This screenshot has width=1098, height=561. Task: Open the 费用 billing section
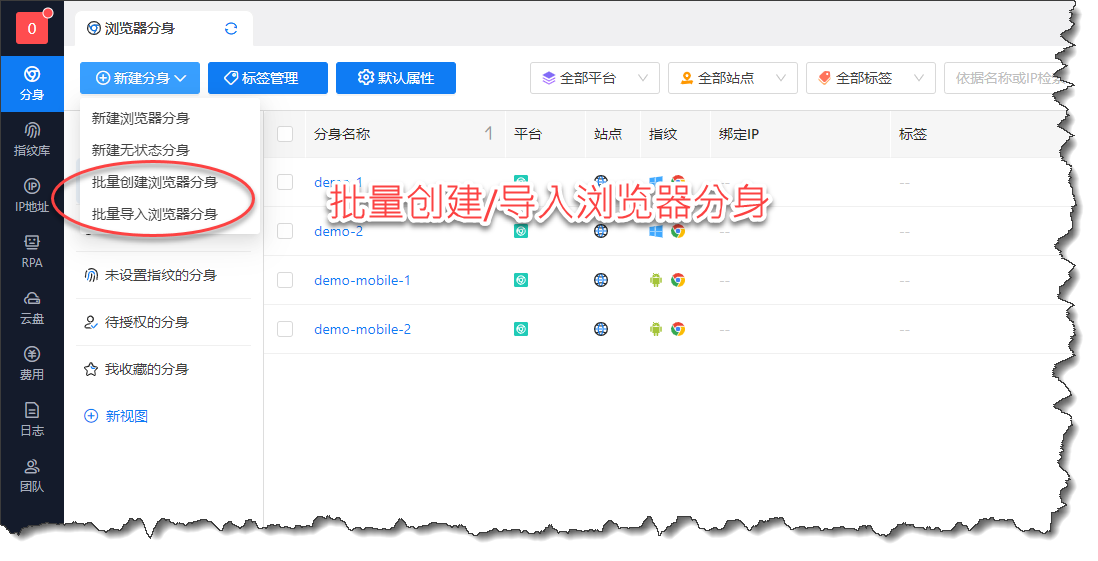[x=32, y=363]
